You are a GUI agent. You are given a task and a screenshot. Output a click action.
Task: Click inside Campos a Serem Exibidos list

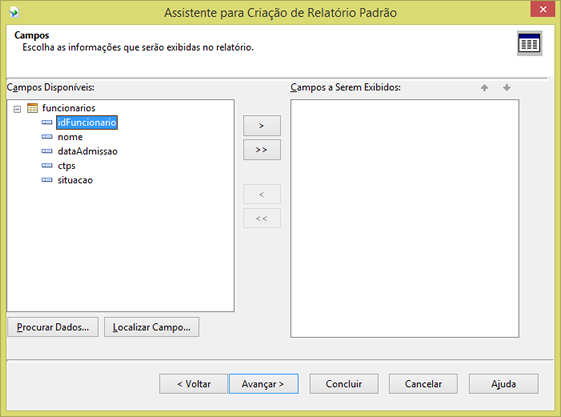405,219
